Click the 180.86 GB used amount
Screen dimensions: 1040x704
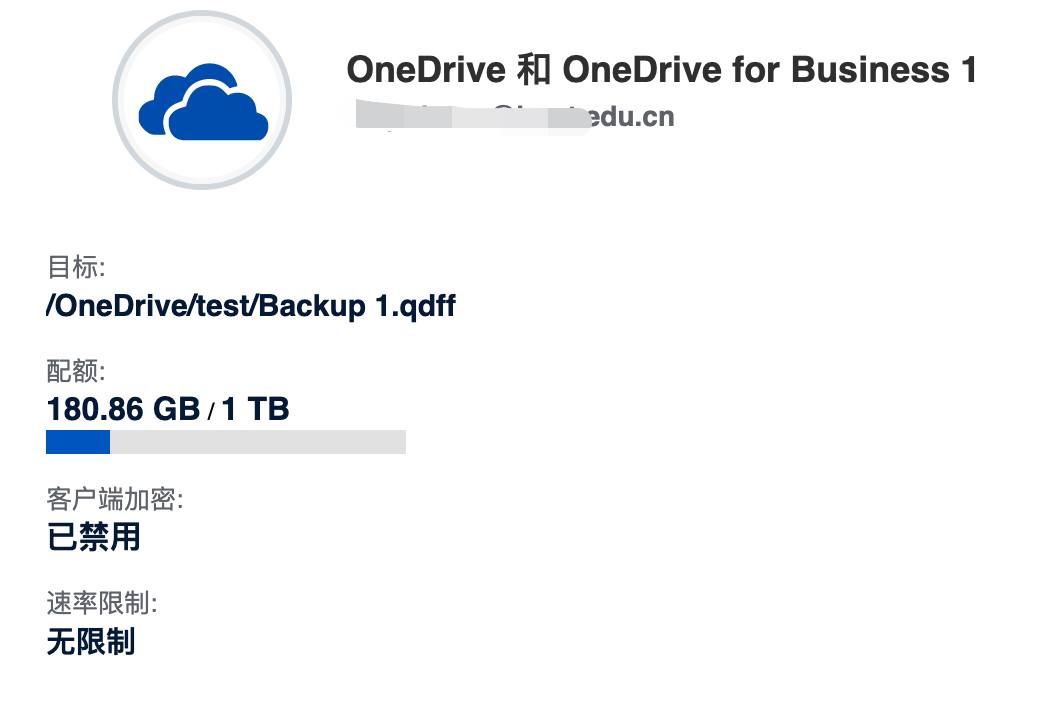(123, 409)
